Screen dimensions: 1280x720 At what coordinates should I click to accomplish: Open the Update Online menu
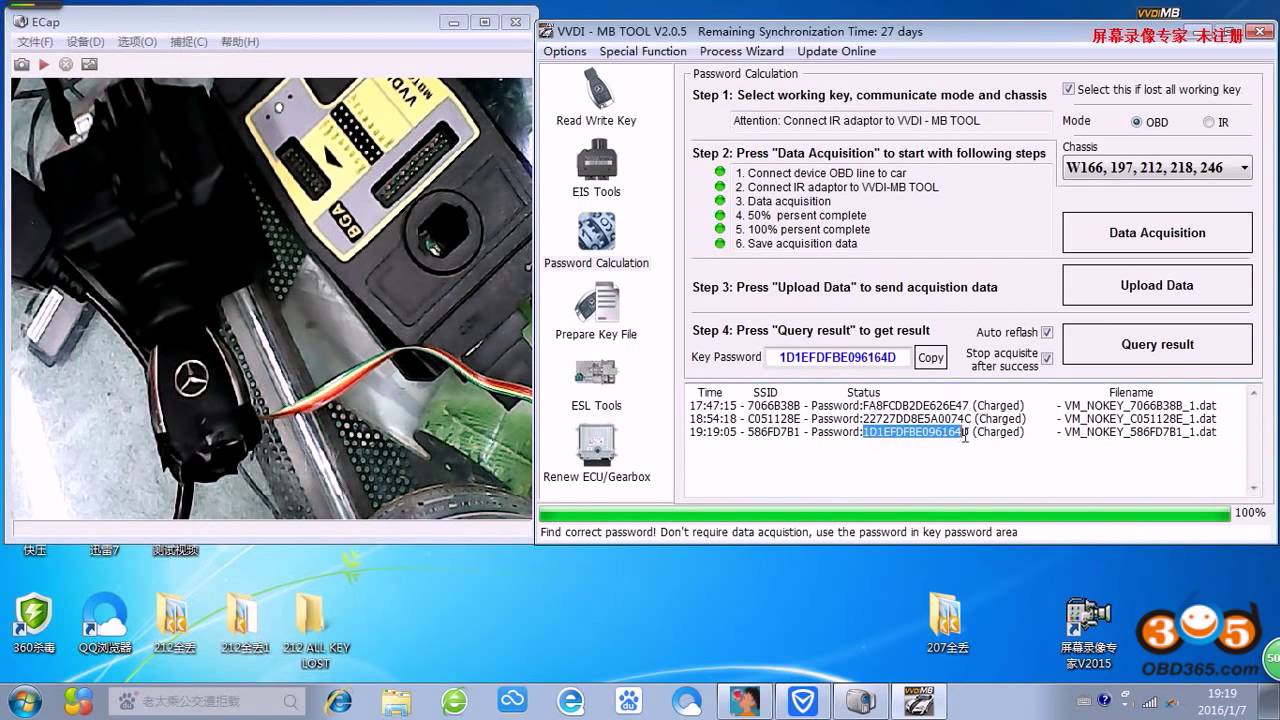click(836, 51)
